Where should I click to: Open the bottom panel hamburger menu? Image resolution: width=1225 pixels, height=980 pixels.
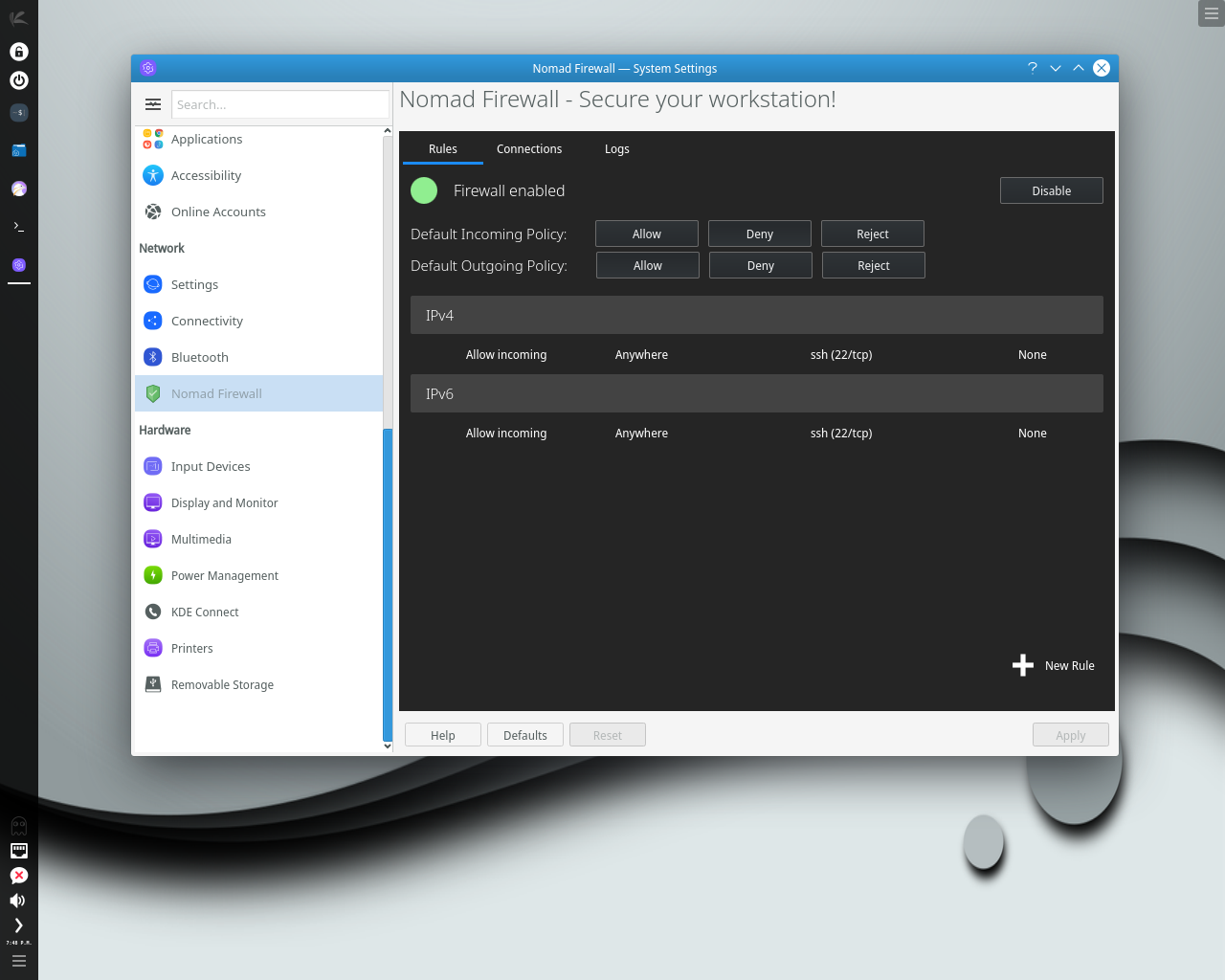pos(19,961)
